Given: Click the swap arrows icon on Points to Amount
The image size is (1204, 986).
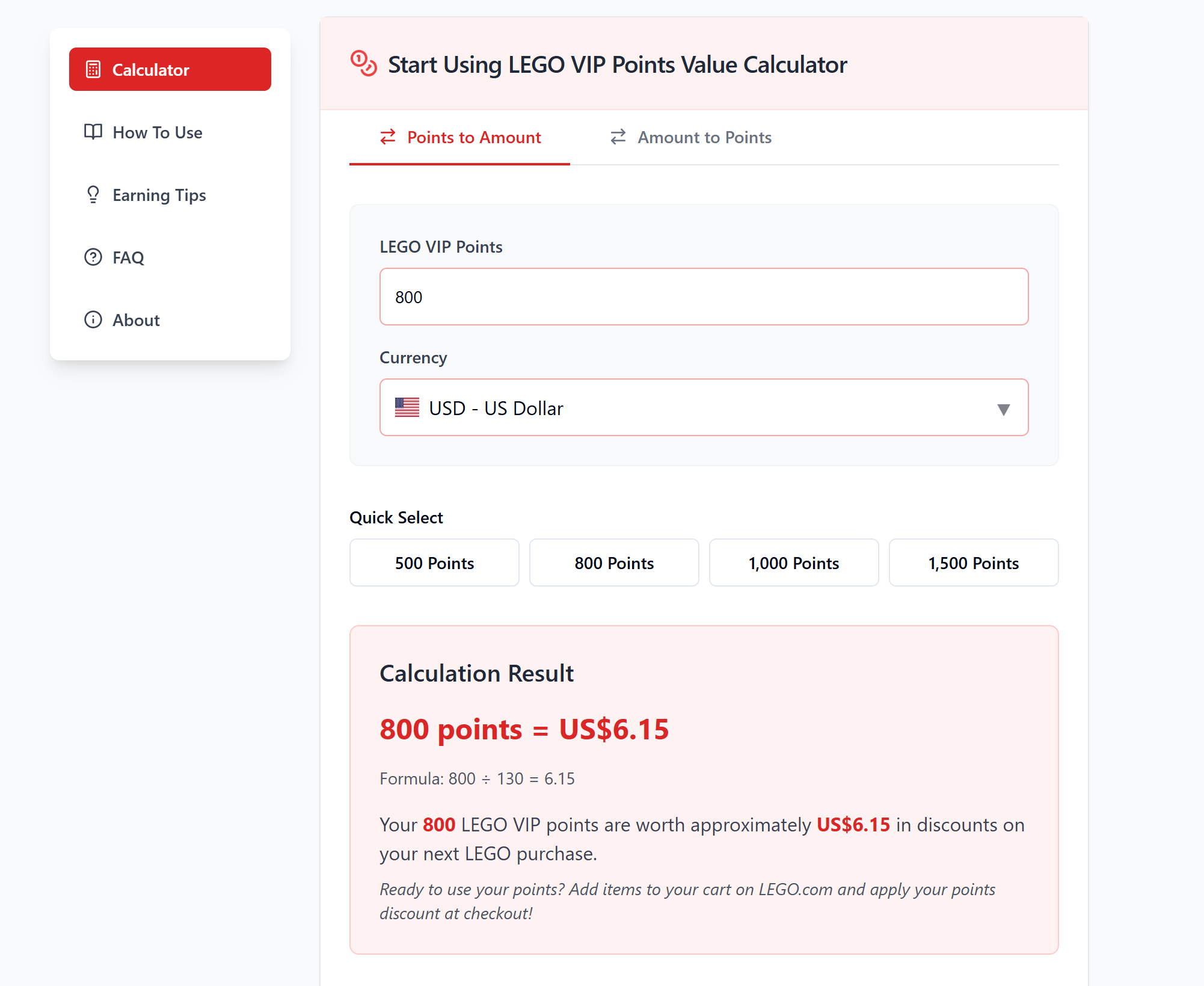Looking at the screenshot, I should [388, 137].
